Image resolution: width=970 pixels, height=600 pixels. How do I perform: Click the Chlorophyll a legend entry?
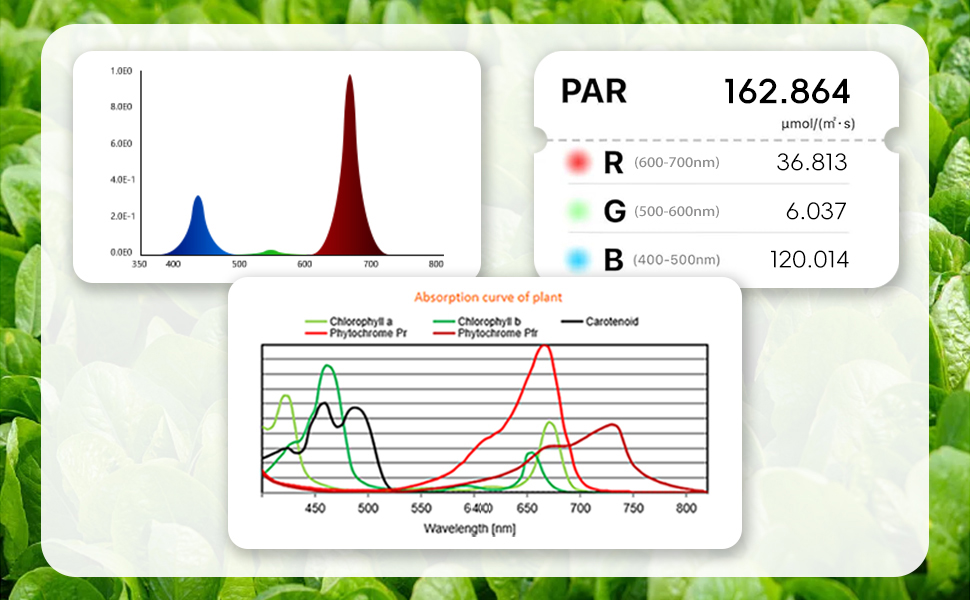pyautogui.click(x=349, y=322)
